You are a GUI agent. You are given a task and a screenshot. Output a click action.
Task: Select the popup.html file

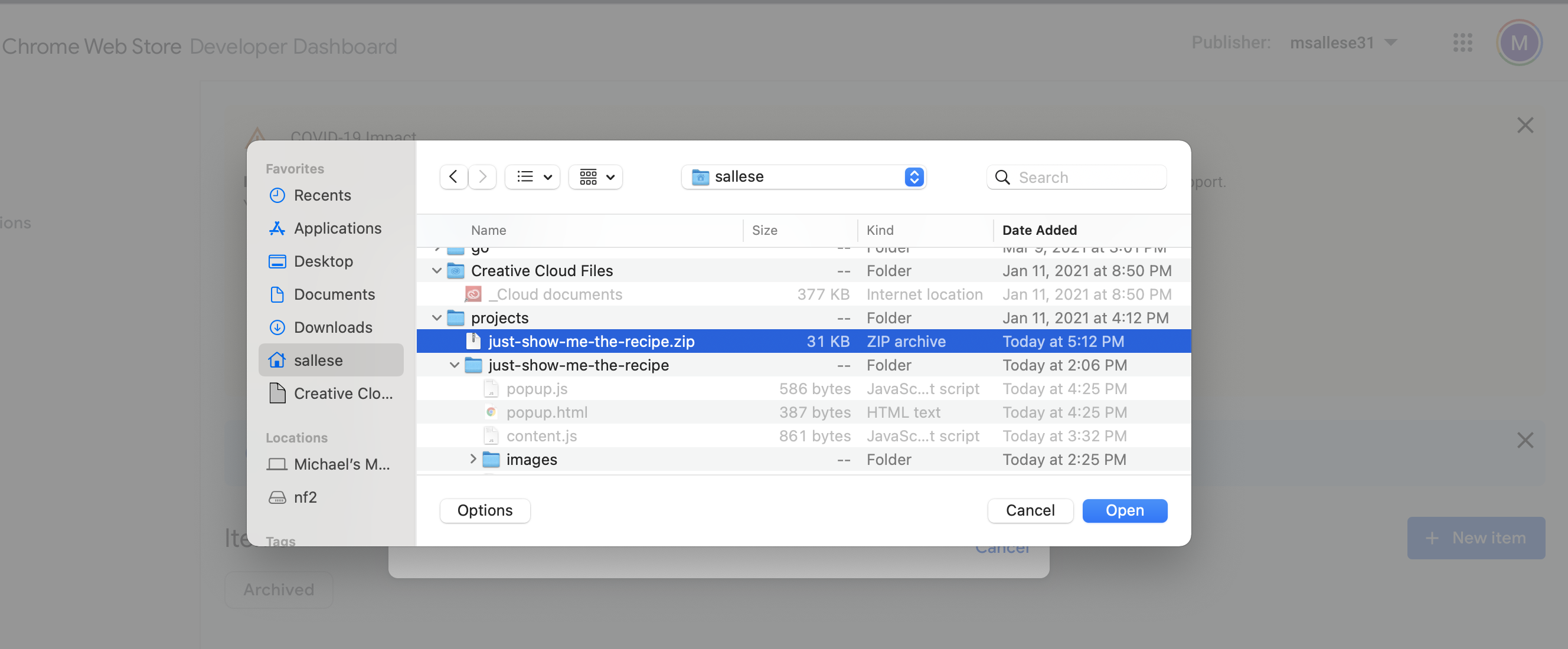(803, 412)
